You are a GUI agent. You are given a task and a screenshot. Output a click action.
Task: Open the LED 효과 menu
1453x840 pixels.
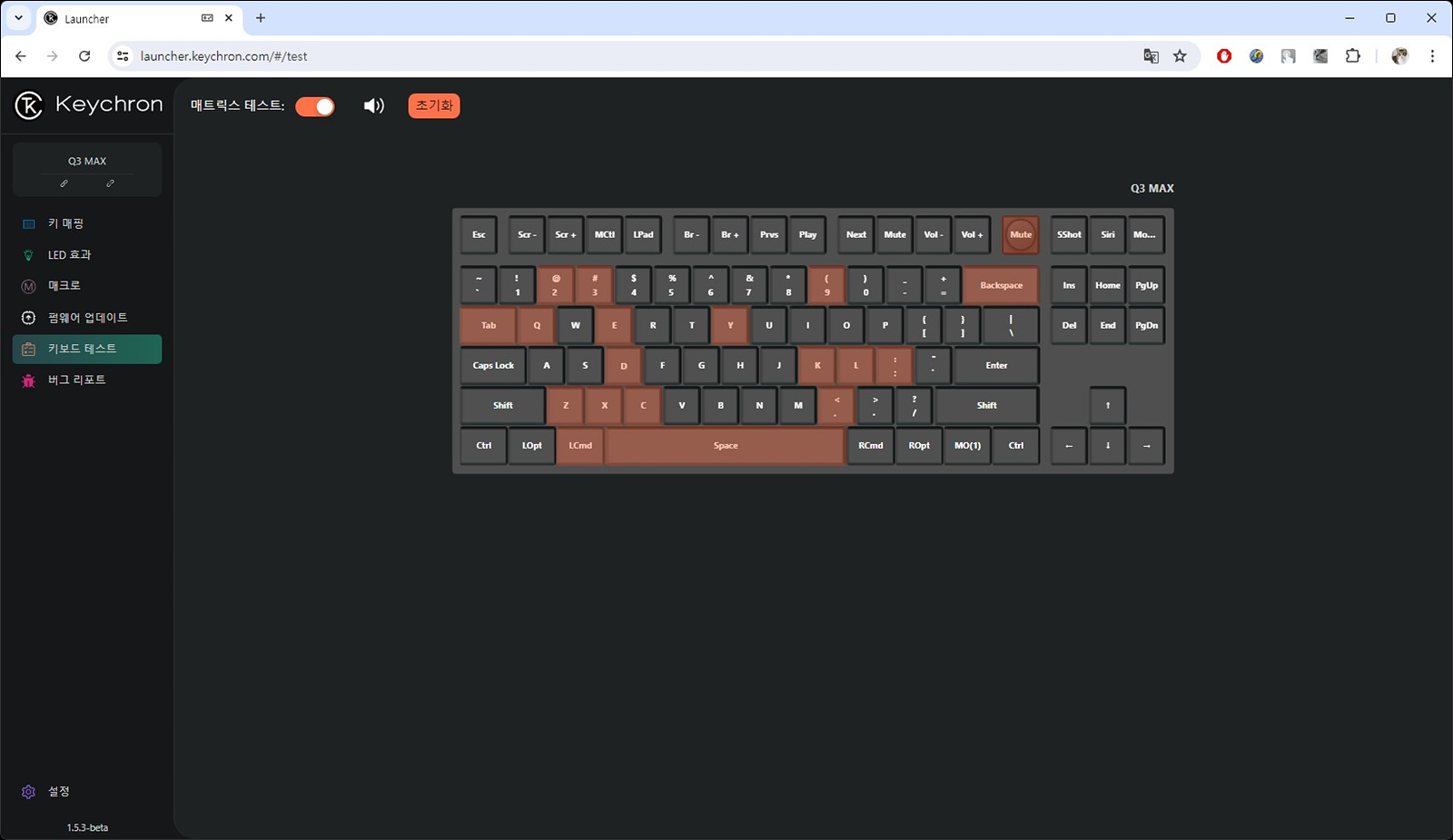tap(87, 255)
